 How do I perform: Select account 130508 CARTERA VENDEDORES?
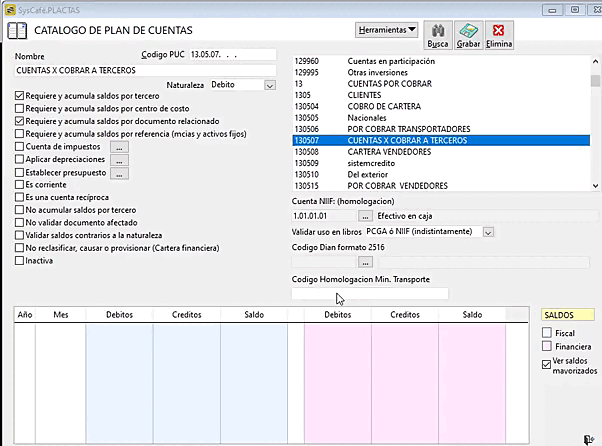click(x=441, y=152)
